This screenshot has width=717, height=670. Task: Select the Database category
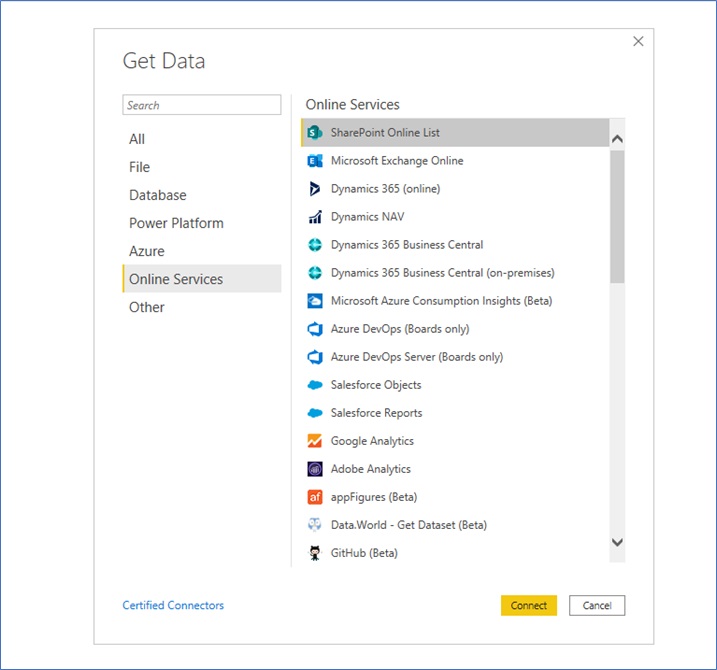click(x=202, y=195)
